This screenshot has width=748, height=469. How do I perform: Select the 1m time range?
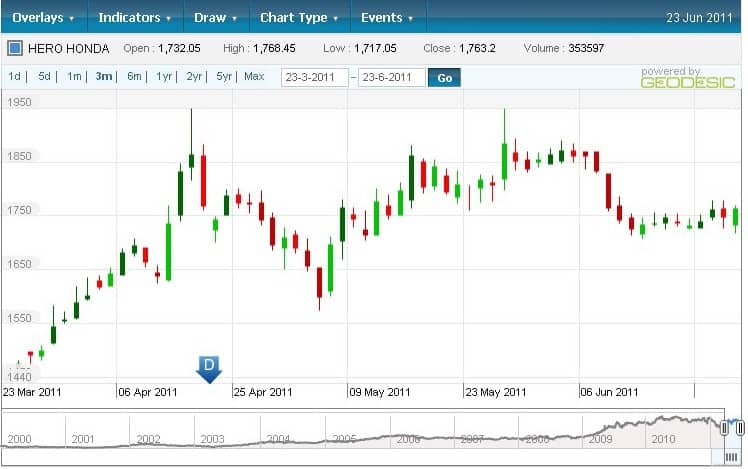click(x=74, y=76)
